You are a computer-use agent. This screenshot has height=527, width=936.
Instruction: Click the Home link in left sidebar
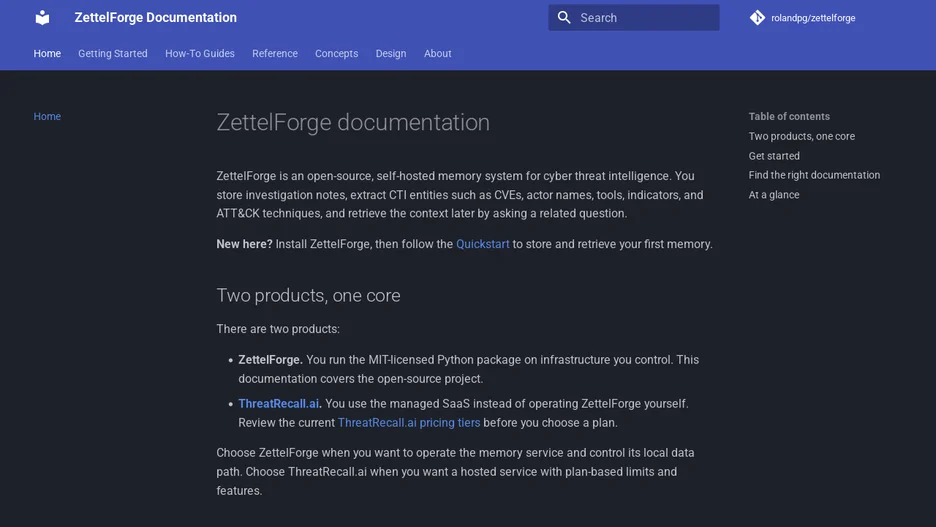pyautogui.click(x=47, y=116)
